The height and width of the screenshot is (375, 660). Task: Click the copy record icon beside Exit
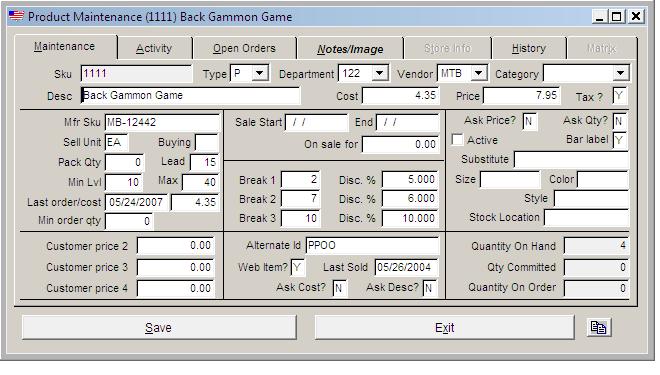599,327
